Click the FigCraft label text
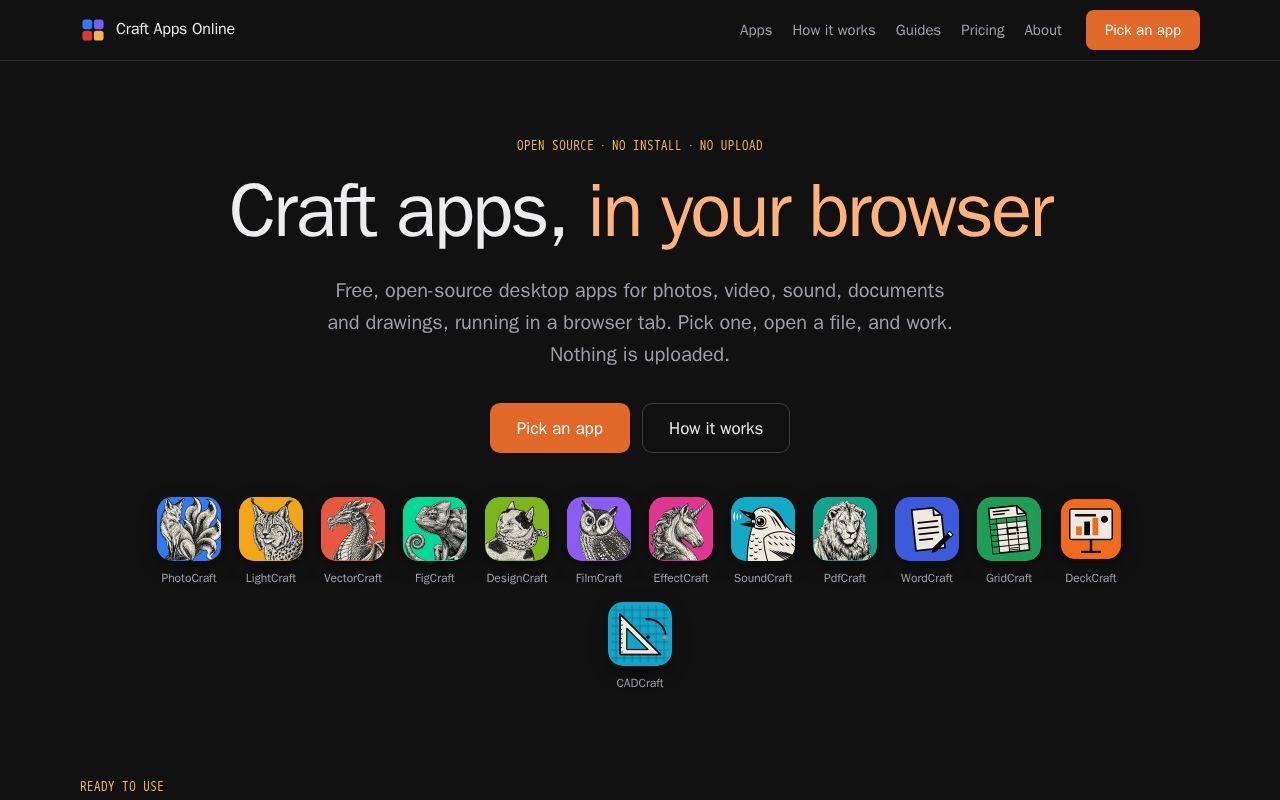The image size is (1280, 800). click(435, 578)
